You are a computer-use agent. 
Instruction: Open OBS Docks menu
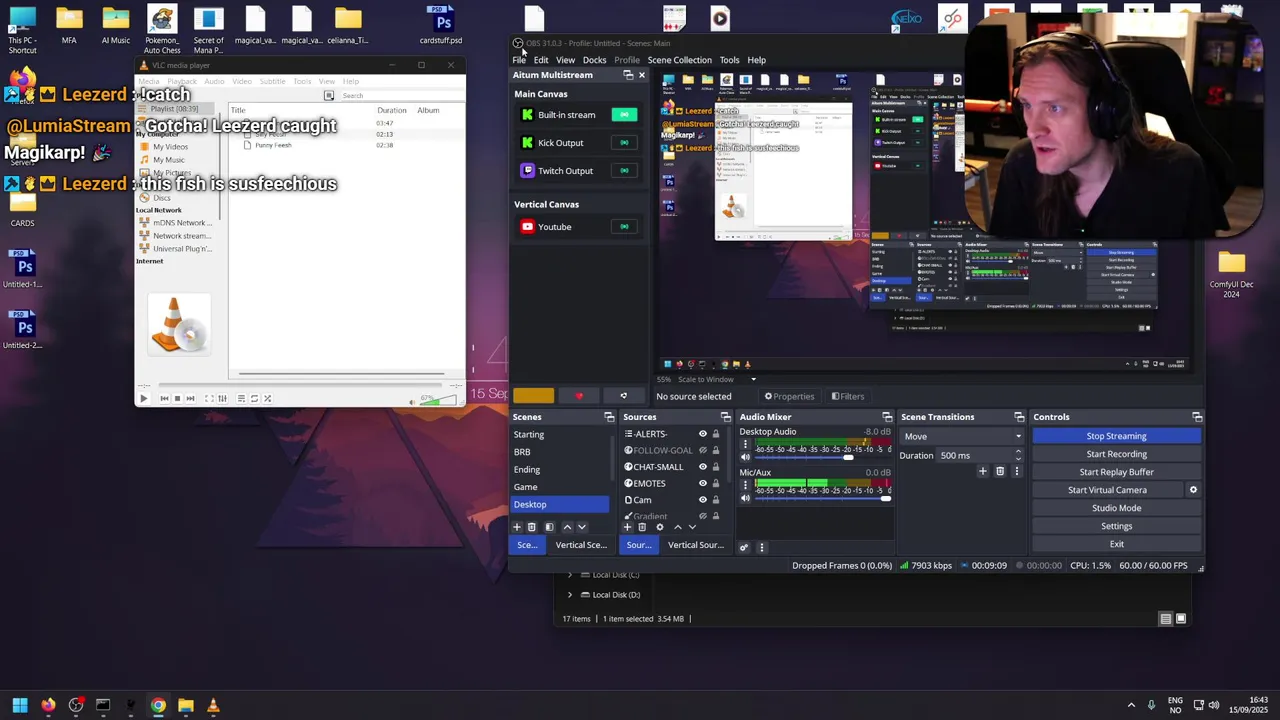coord(594,60)
